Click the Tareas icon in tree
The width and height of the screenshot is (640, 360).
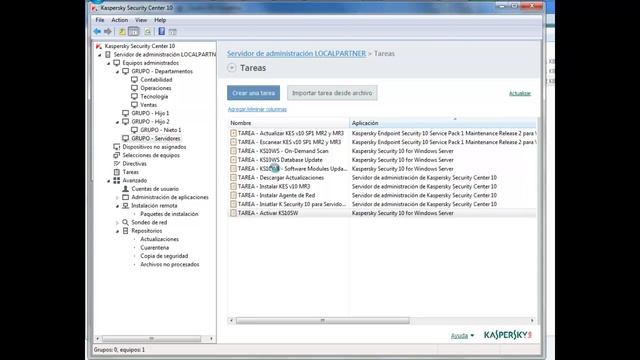pyautogui.click(x=117, y=172)
